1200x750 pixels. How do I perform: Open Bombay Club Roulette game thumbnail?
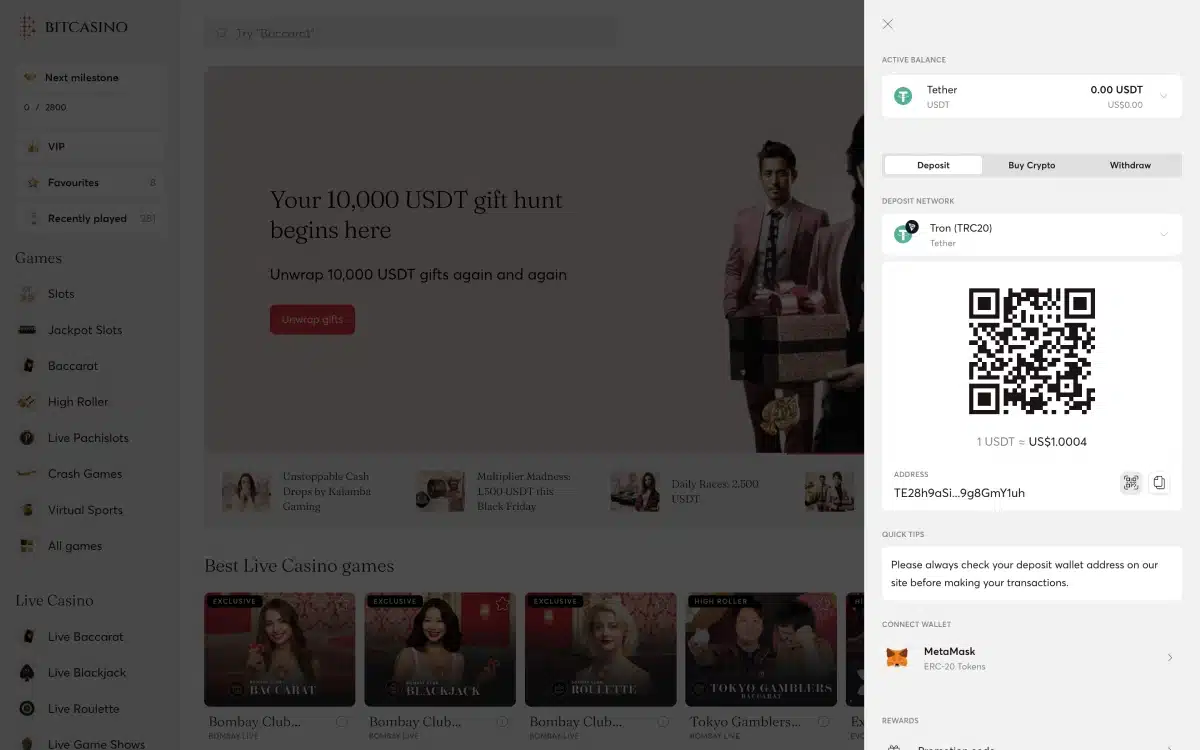click(x=600, y=650)
